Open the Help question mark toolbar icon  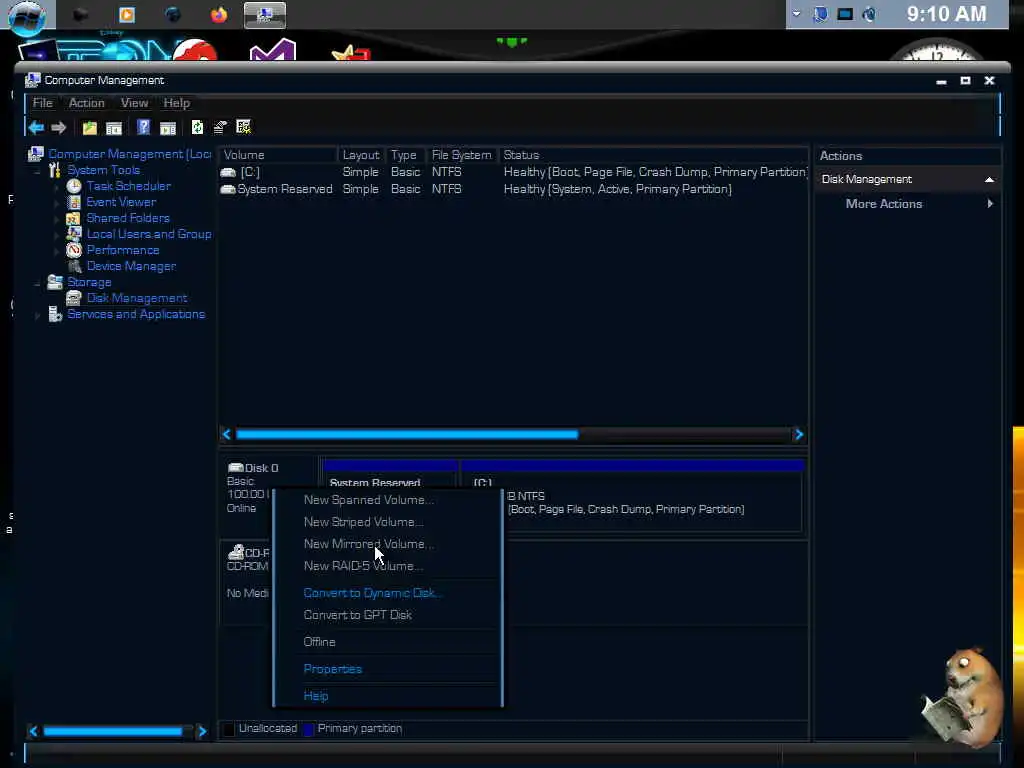144,127
